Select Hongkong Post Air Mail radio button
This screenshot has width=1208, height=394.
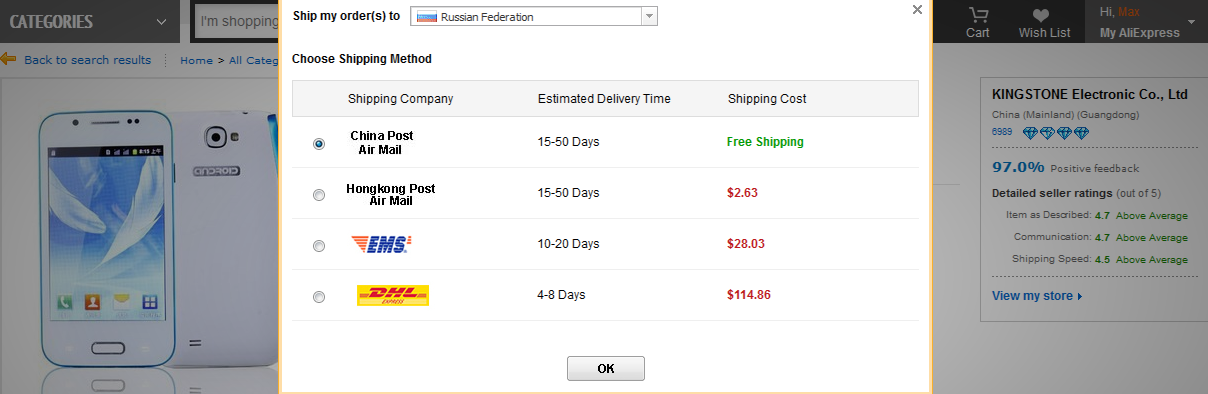pos(319,195)
